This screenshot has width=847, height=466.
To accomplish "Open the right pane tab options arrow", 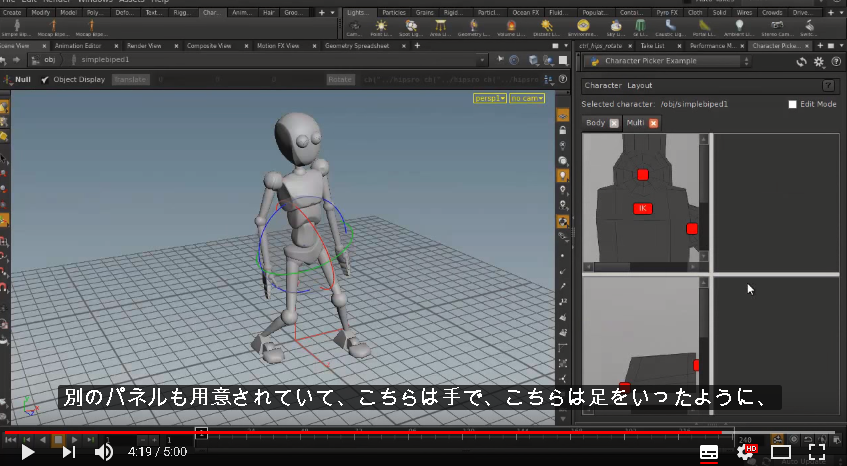I will tap(842, 46).
